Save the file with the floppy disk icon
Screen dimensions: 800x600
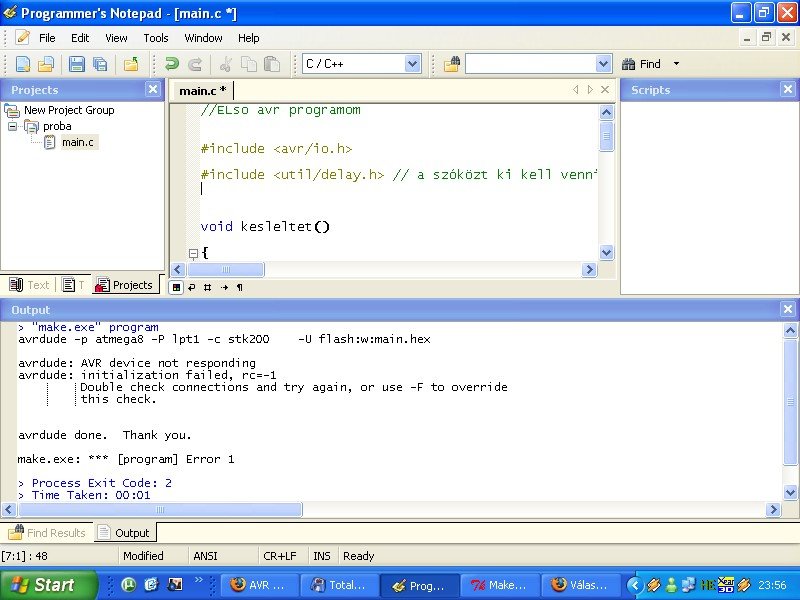(77, 64)
